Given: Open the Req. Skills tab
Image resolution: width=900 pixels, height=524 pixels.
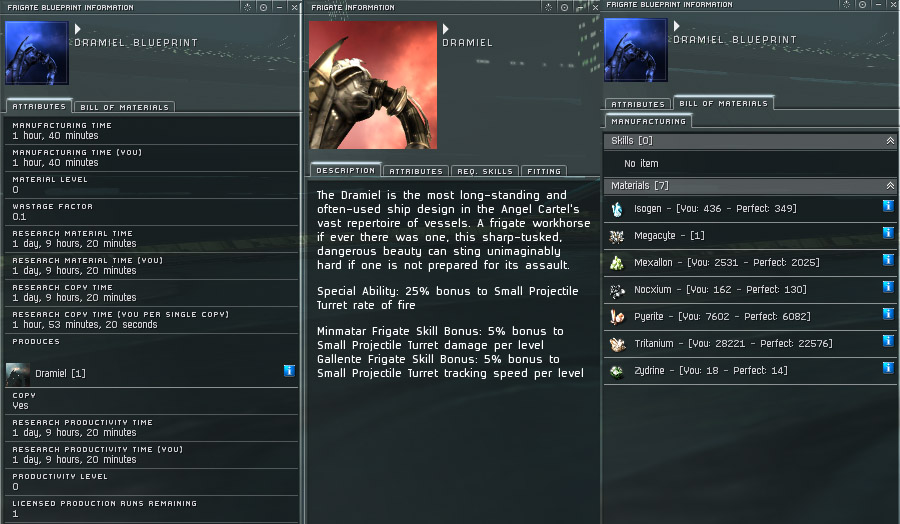Looking at the screenshot, I should click(484, 171).
